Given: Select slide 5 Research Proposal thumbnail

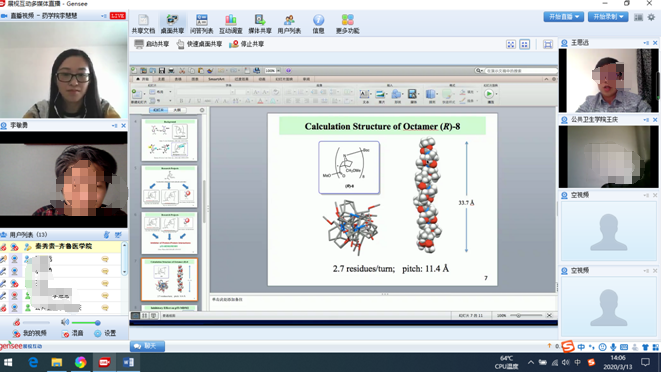Looking at the screenshot, I should click(x=169, y=186).
